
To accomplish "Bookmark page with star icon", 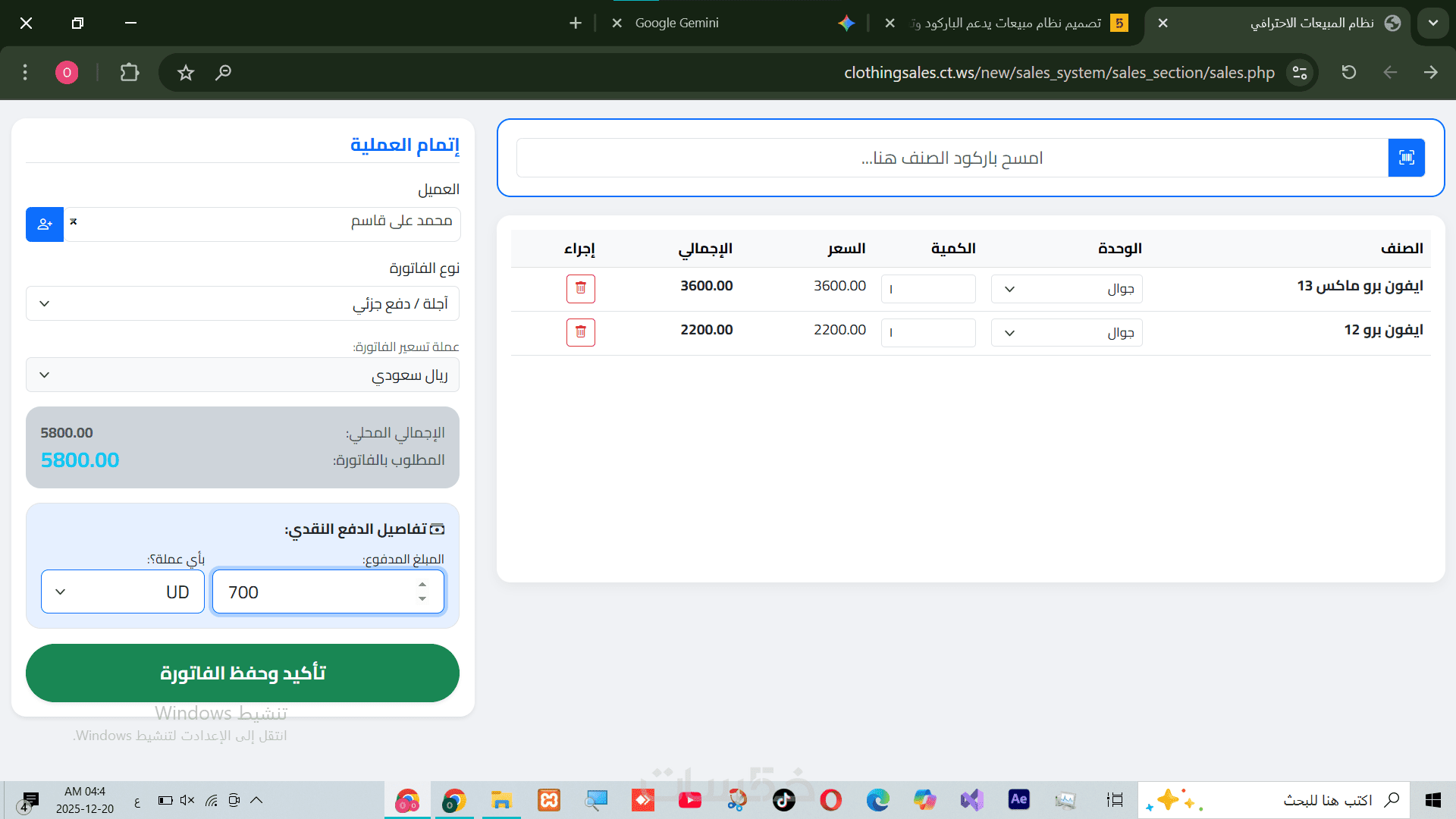I will pos(186,73).
